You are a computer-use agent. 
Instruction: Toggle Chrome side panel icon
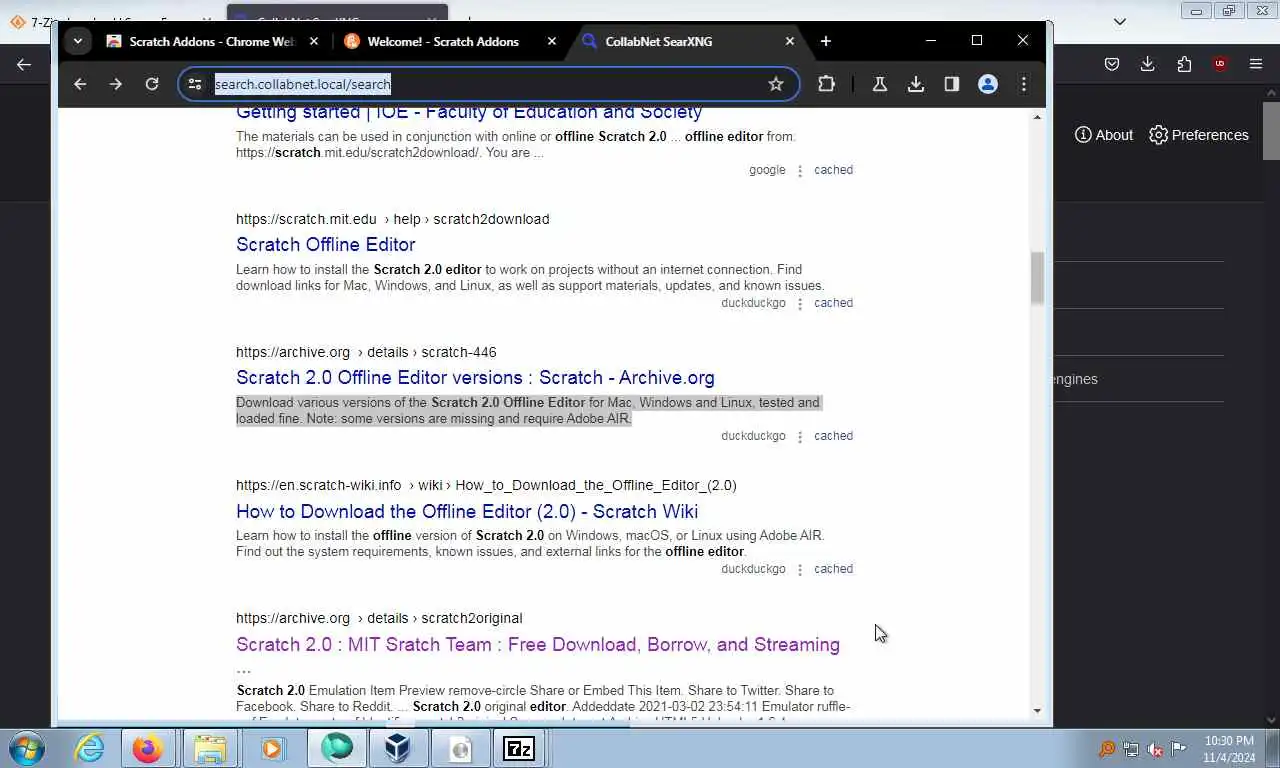coord(952,84)
